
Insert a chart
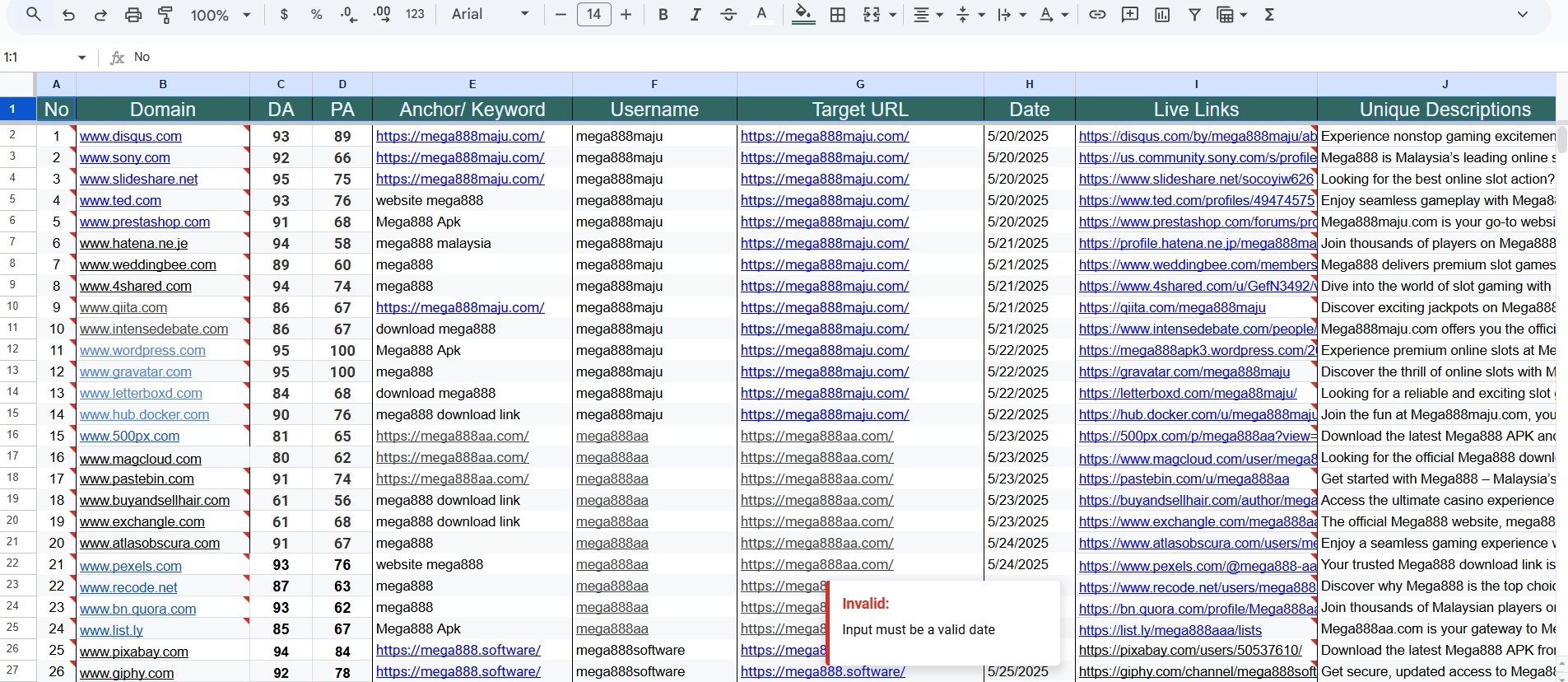1162,15
